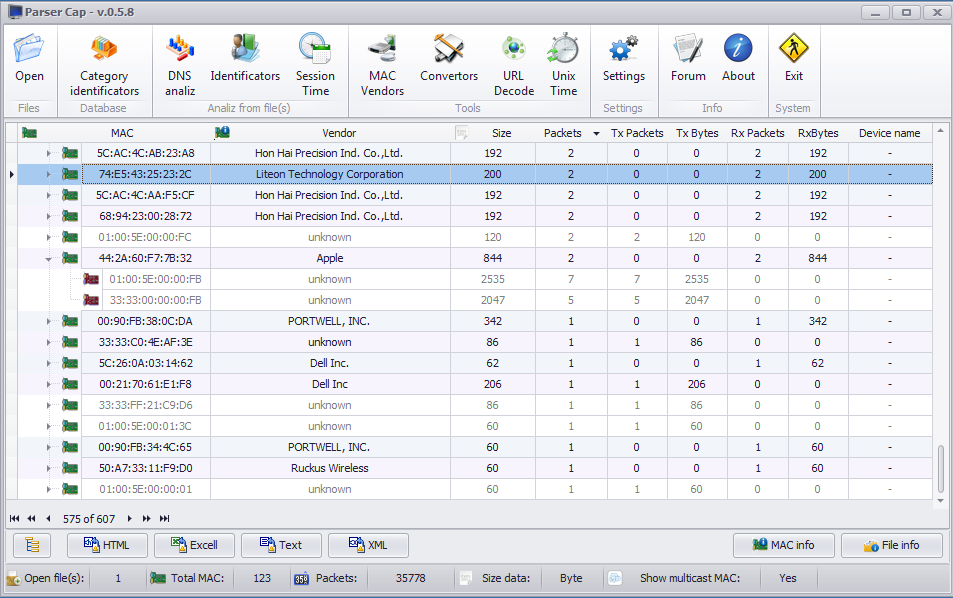
Task: Open the MAC Vendors tool
Action: (x=381, y=60)
